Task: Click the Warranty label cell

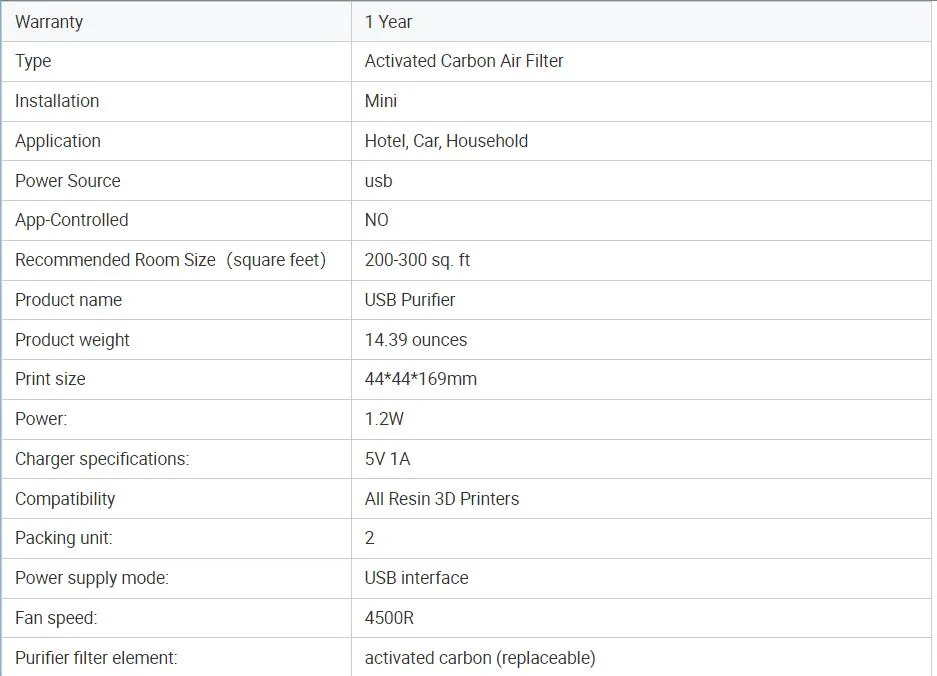Action: (49, 22)
